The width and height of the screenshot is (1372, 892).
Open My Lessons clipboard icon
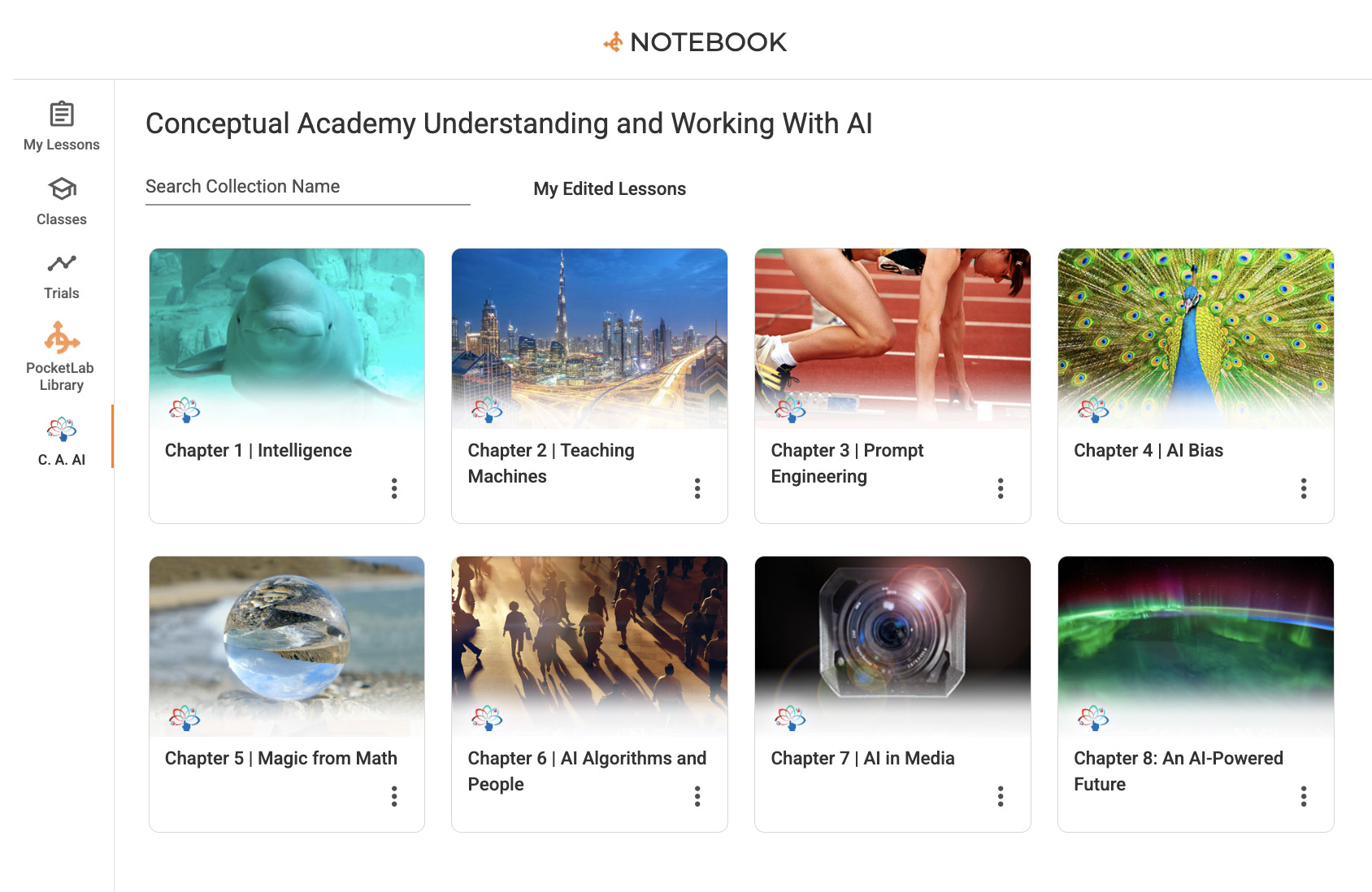tap(62, 115)
